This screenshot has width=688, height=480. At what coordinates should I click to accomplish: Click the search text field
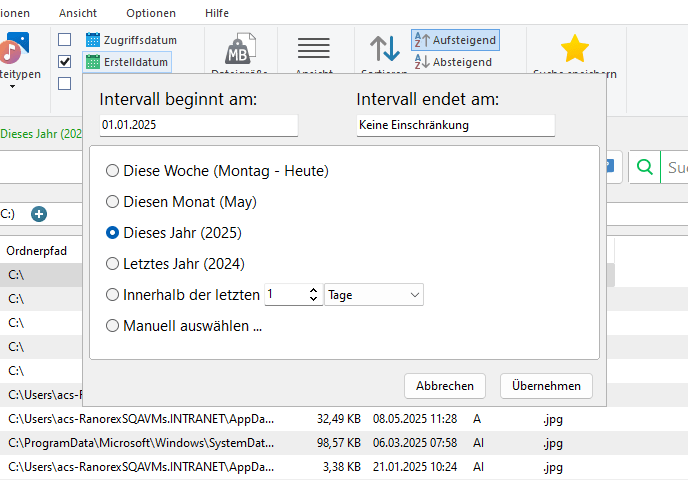point(674,167)
